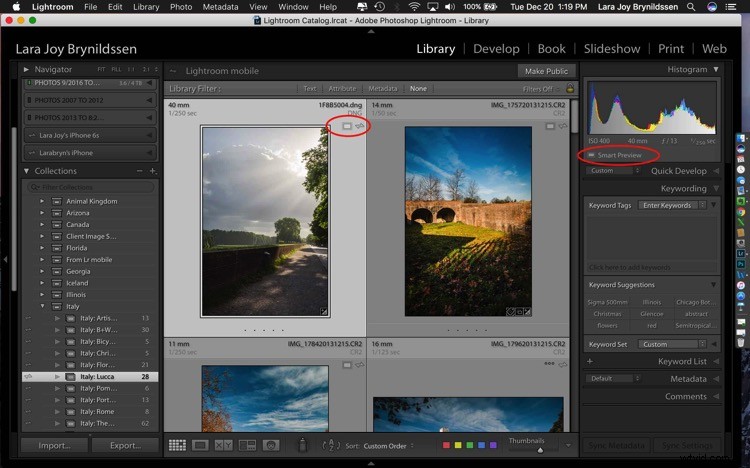Image resolution: width=750 pixels, height=468 pixels.
Task: Switch to the Book module
Action: pyautogui.click(x=551, y=49)
